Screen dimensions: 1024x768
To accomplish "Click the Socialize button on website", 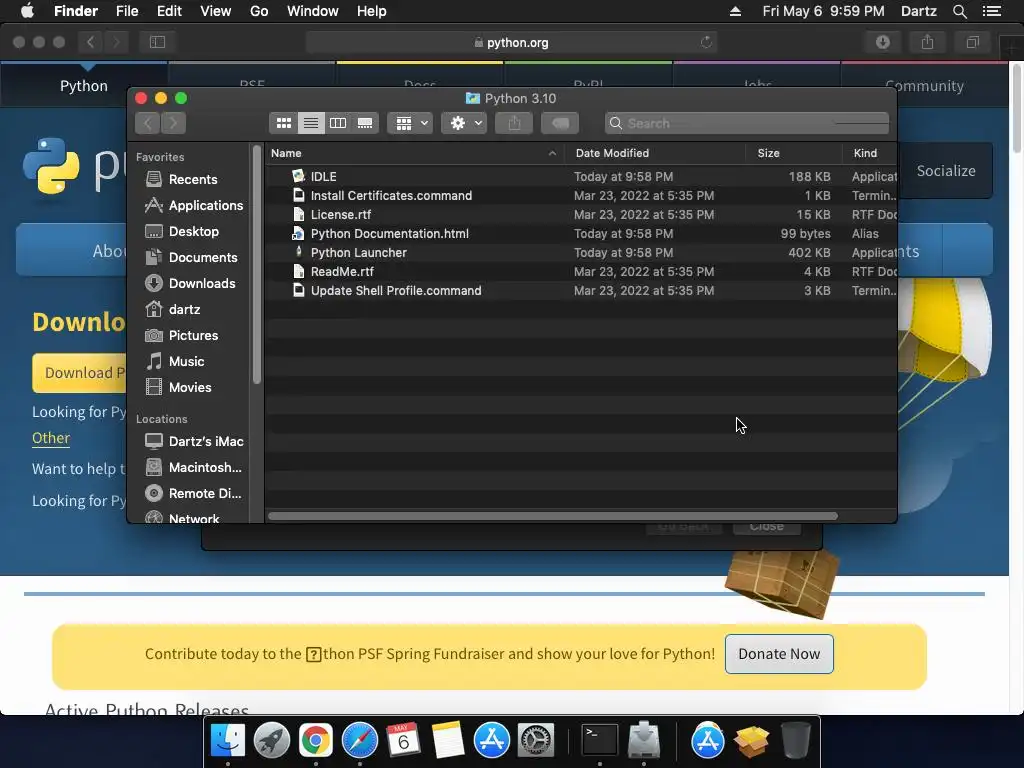I will [946, 170].
